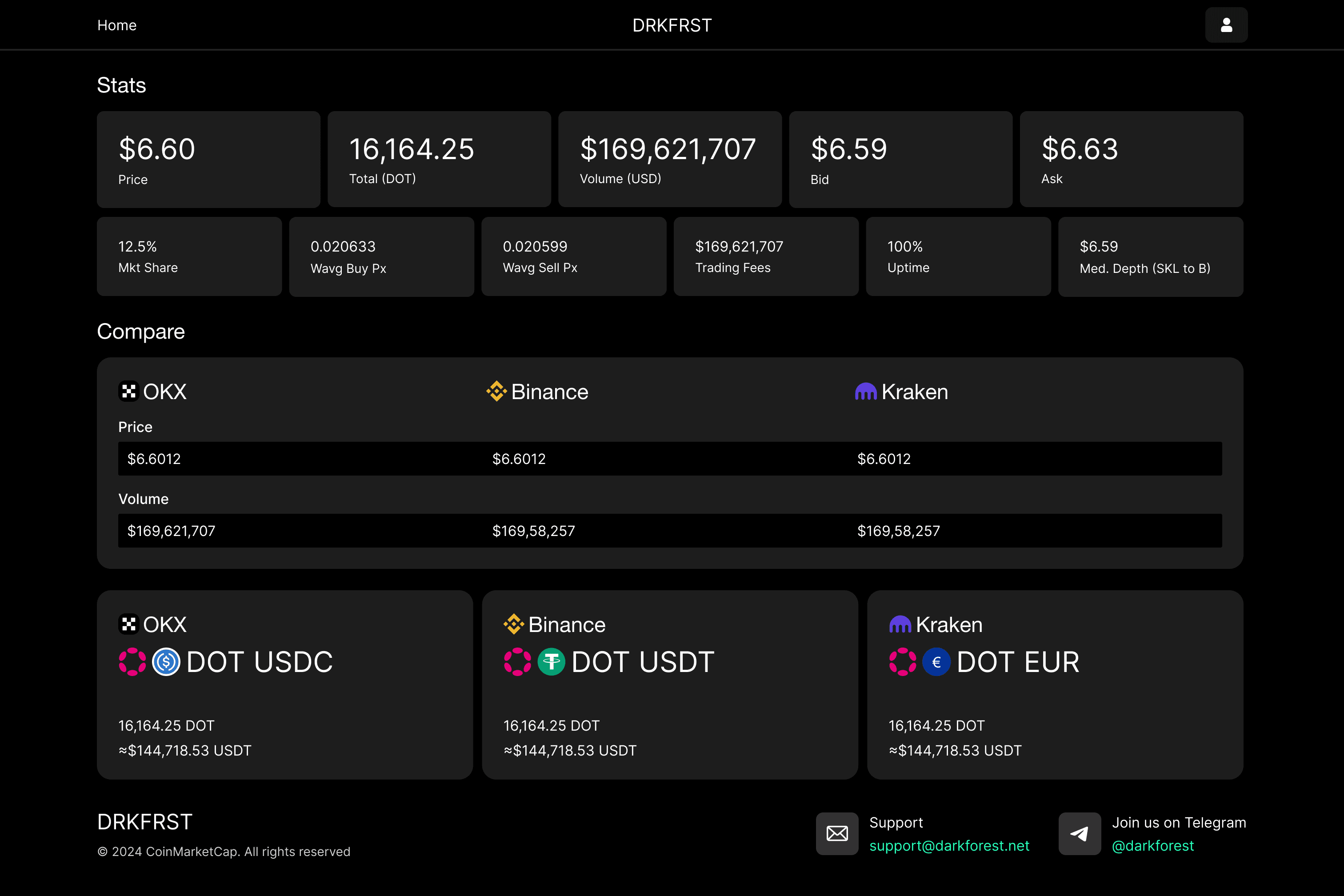Open the @darkforest Telegram link
The image size is (1344, 896).
1152,846
